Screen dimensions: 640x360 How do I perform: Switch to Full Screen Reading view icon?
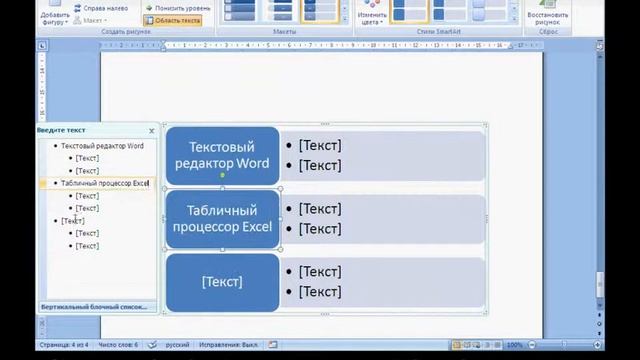tap(467, 345)
